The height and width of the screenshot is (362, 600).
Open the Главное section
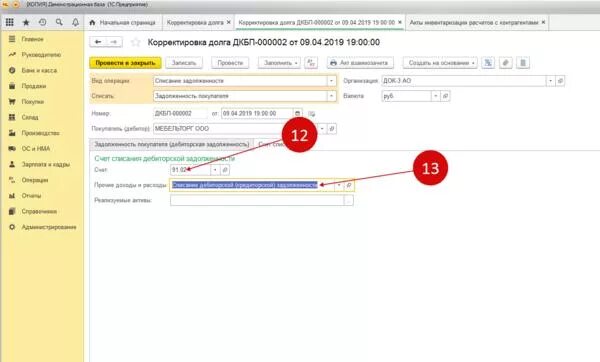click(32, 39)
